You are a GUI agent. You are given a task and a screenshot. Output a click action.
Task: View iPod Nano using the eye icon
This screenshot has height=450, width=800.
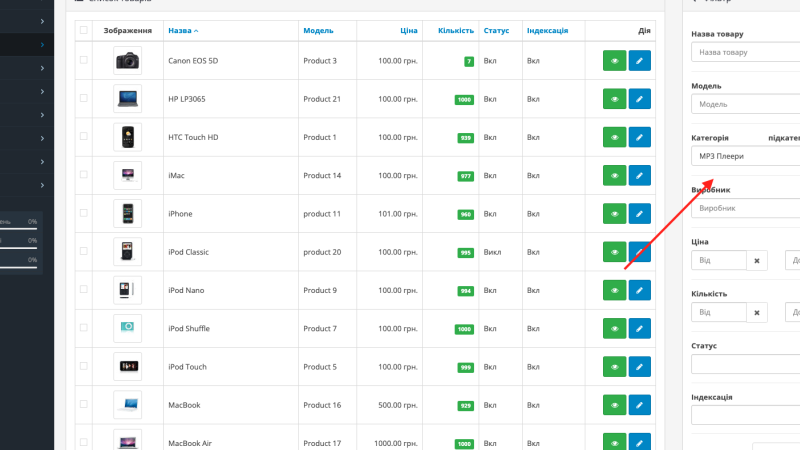tap(614, 290)
